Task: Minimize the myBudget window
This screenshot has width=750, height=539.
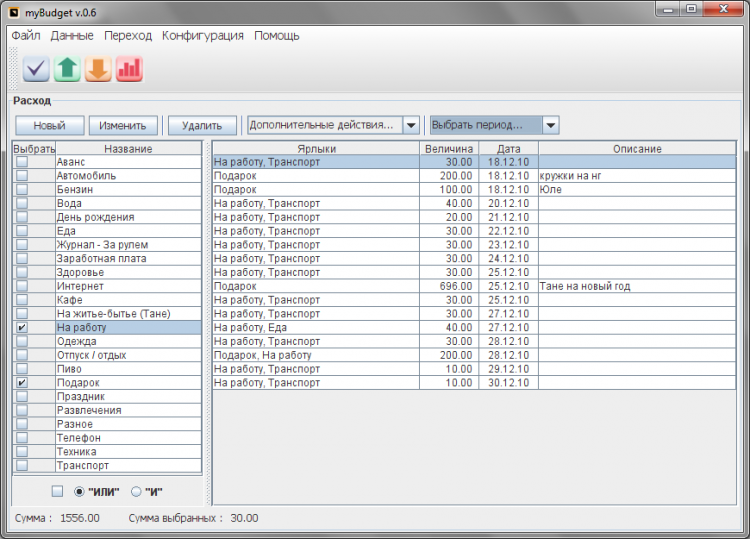Action: pyautogui.click(x=668, y=9)
